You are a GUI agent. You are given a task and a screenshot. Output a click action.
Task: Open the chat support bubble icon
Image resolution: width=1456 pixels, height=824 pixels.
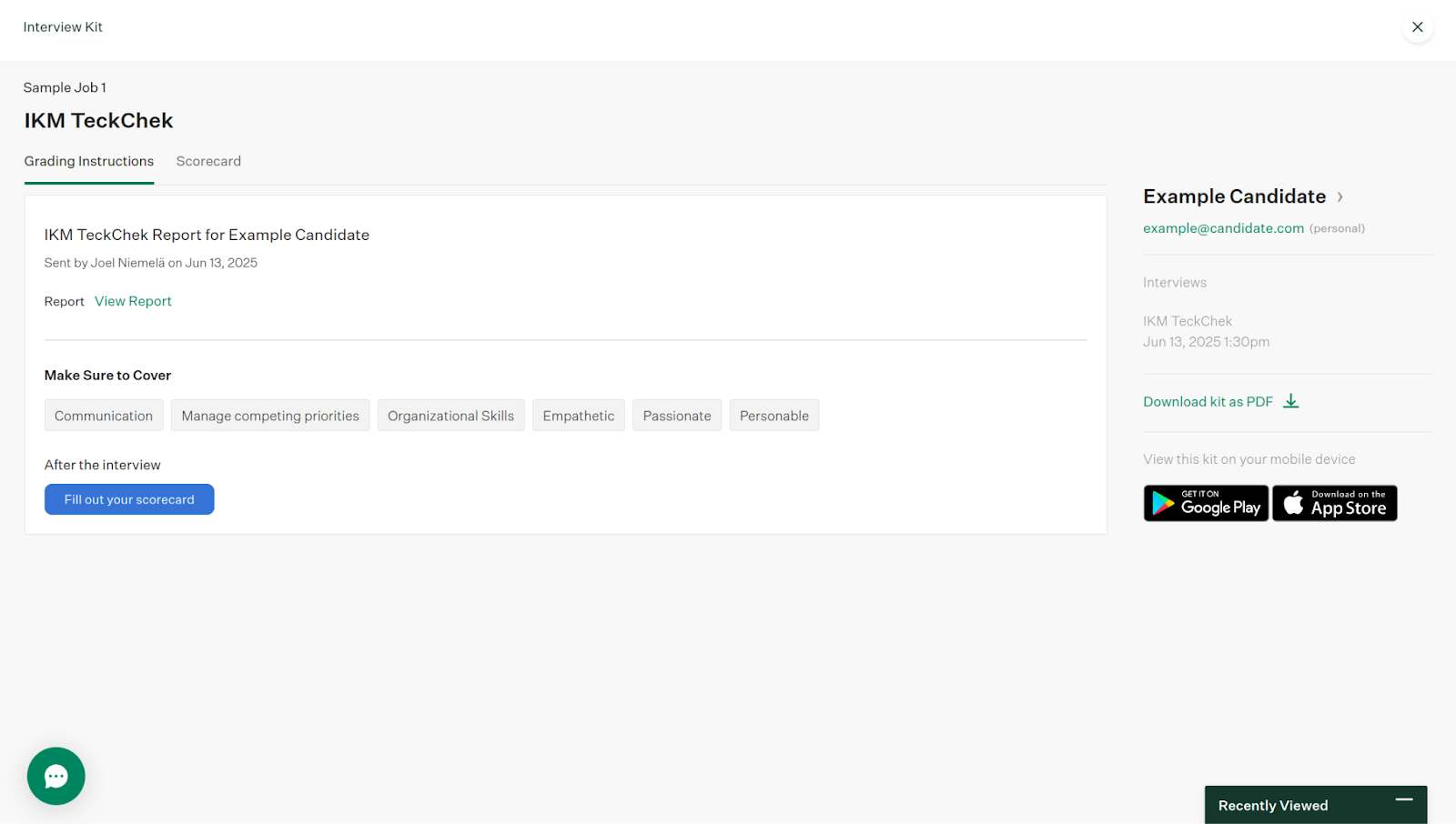[x=56, y=776]
